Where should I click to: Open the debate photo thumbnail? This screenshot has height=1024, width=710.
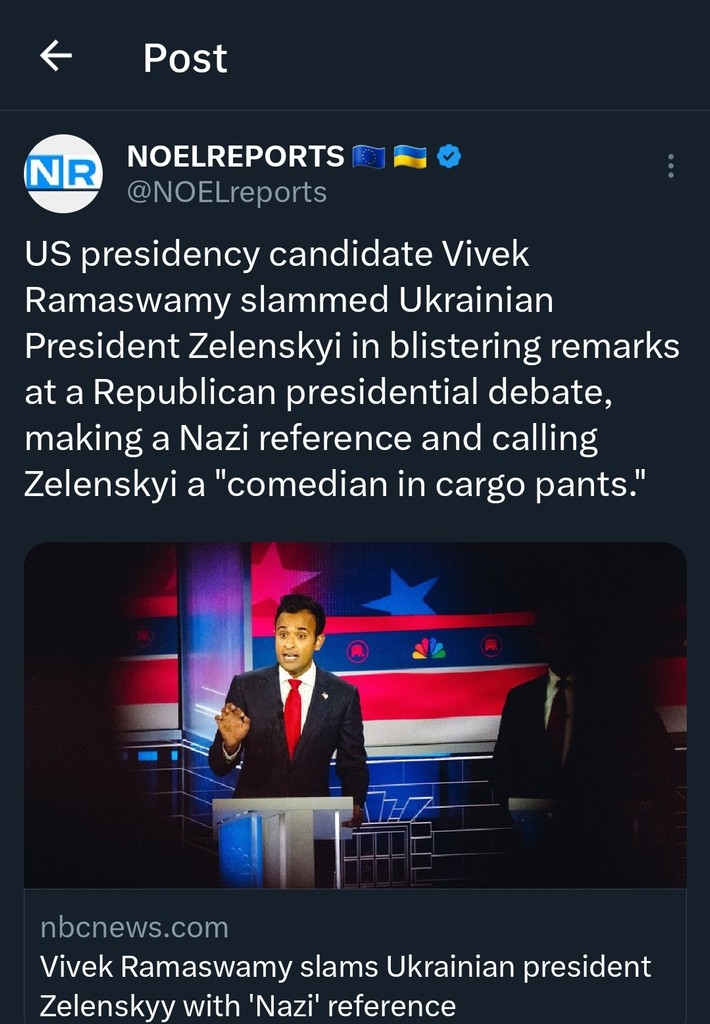(x=355, y=715)
